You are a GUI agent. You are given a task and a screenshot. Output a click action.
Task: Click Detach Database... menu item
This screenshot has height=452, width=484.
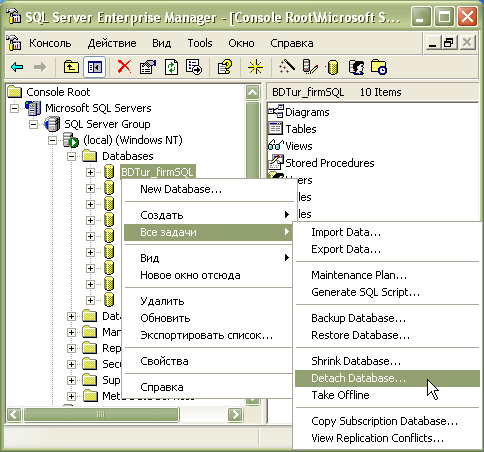click(387, 378)
